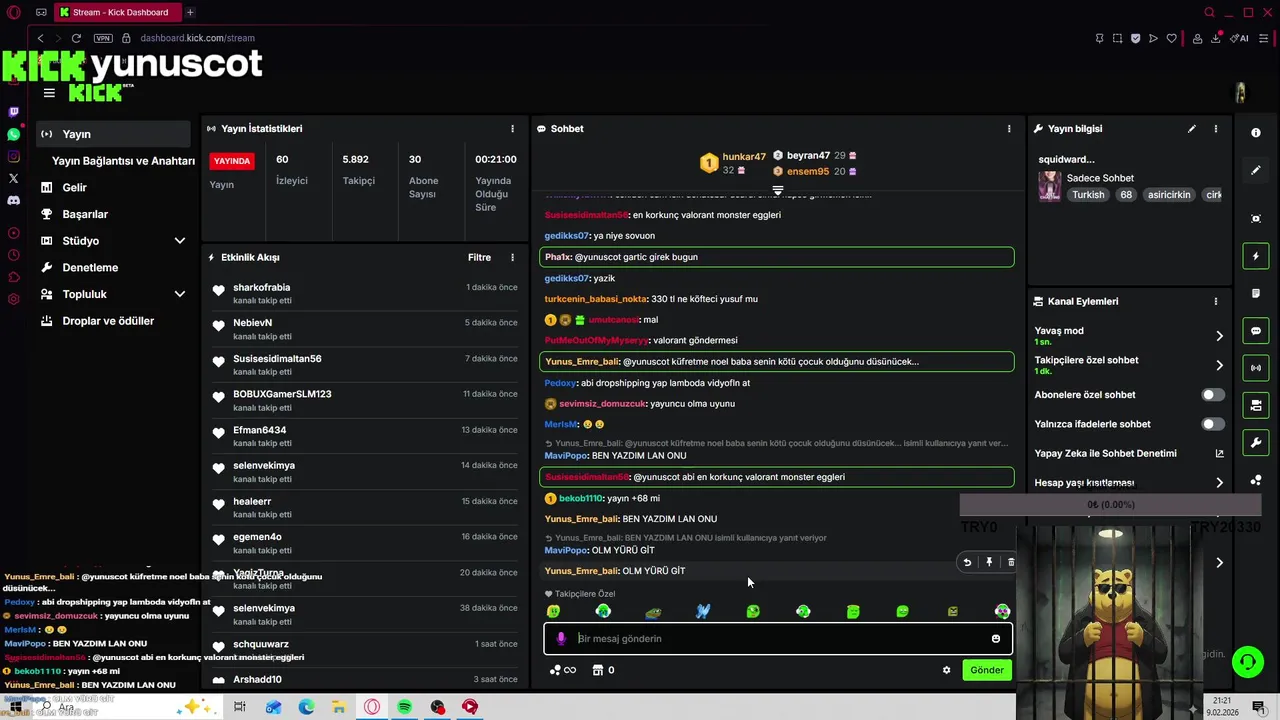The image size is (1280, 720).
Task: Expand the Topluluk sidebar section
Action: pos(180,294)
